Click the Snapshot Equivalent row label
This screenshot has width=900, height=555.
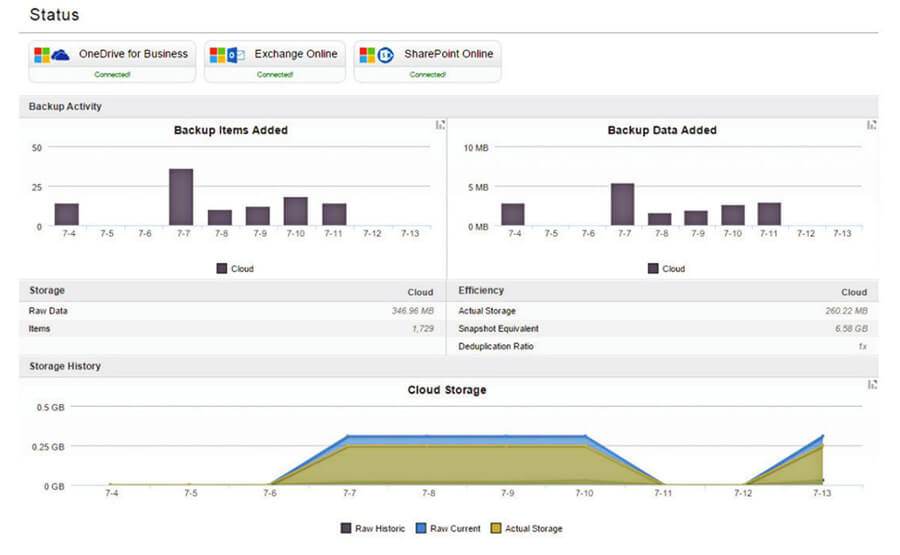pyautogui.click(x=498, y=328)
